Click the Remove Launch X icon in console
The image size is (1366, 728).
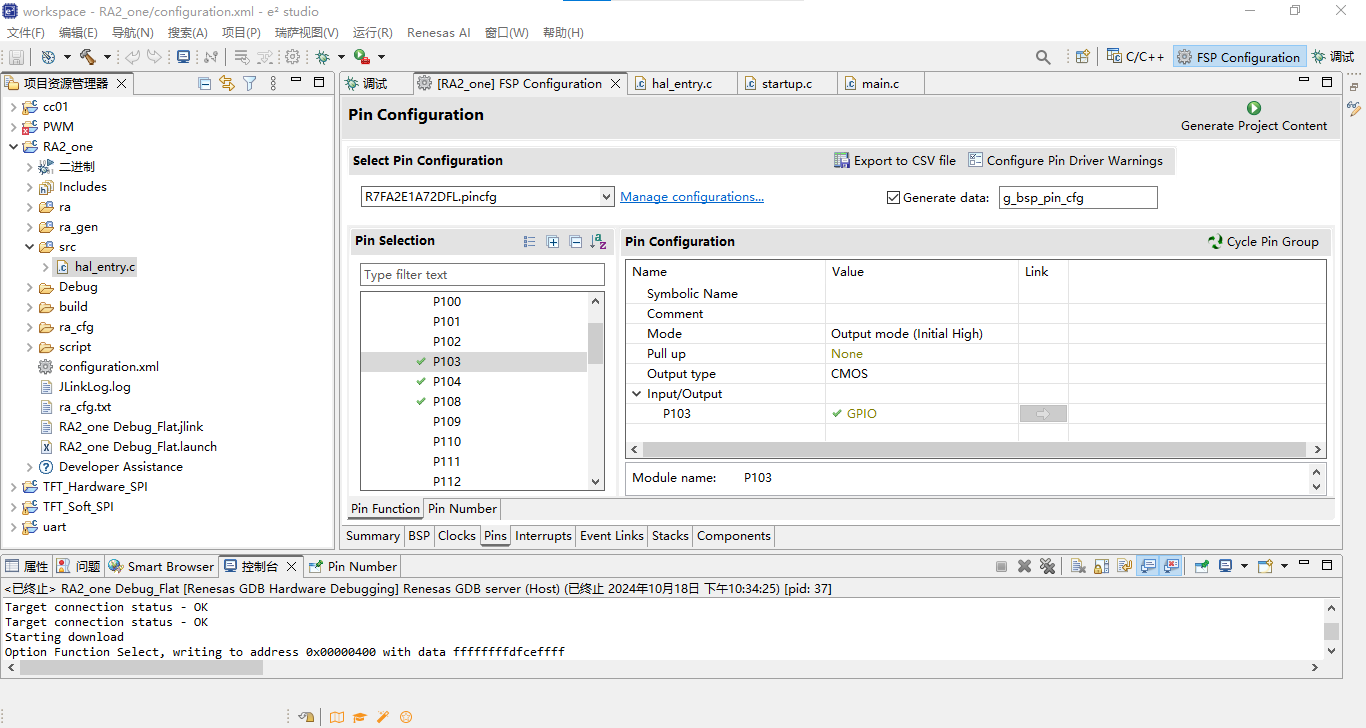point(1024,566)
